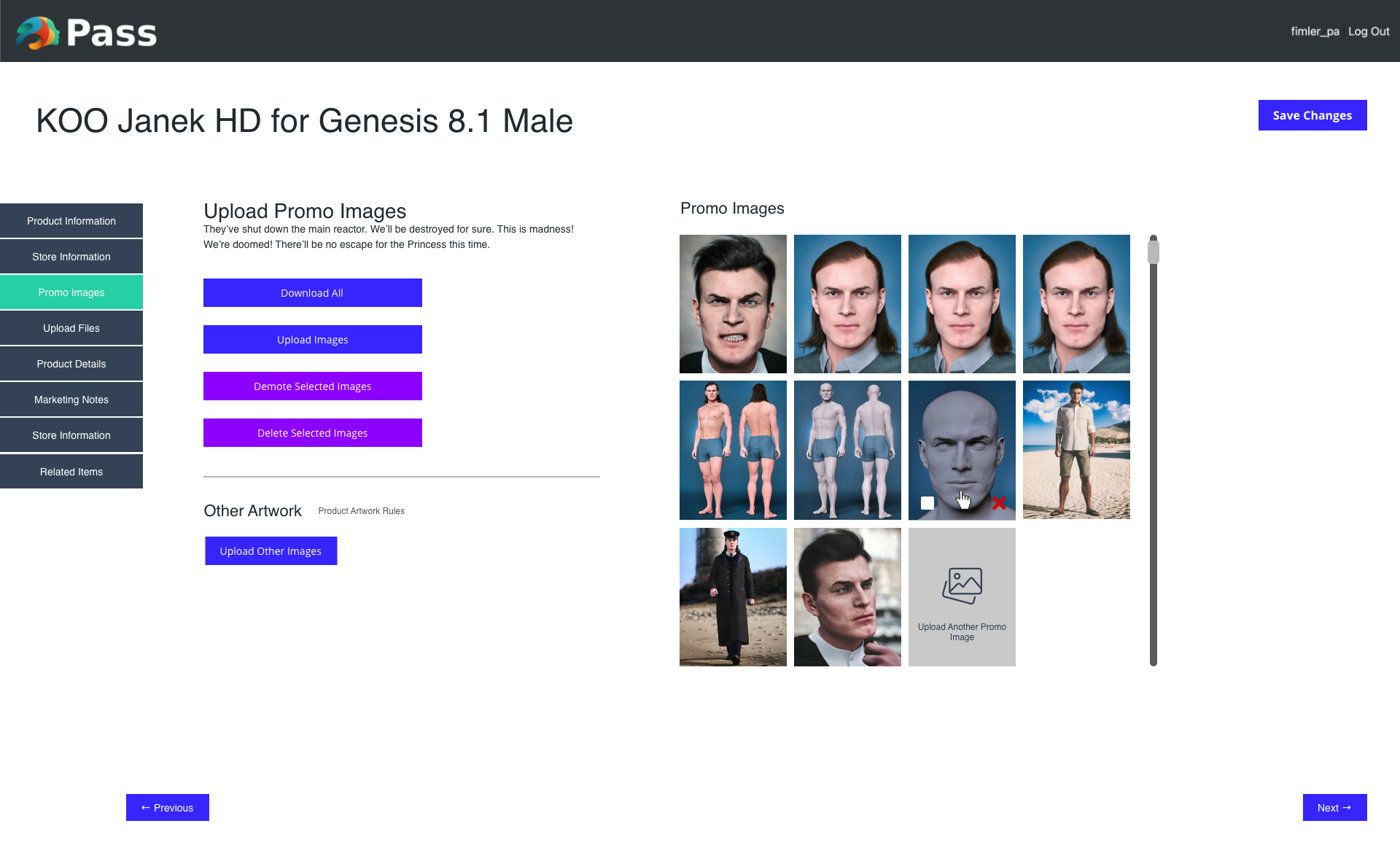Screen dimensions: 1400x845
Task: Click the Save Changes button
Action: [1312, 115]
